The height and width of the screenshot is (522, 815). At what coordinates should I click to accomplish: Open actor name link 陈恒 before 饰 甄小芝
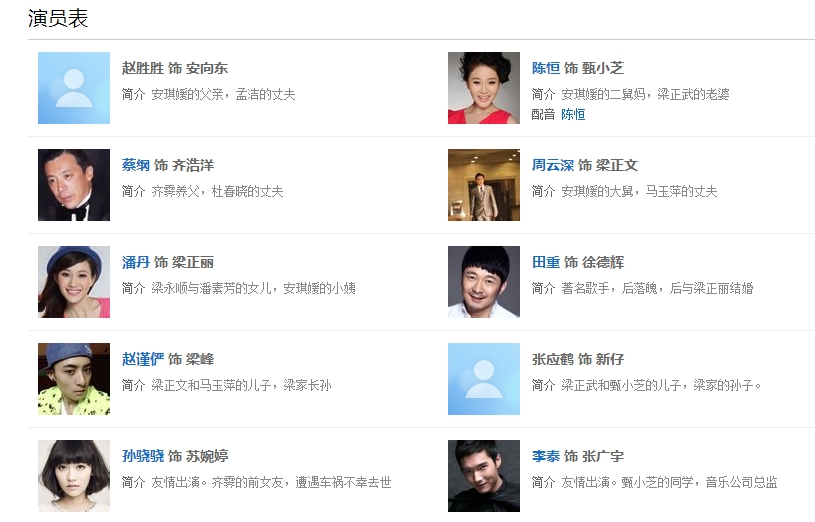click(x=546, y=68)
